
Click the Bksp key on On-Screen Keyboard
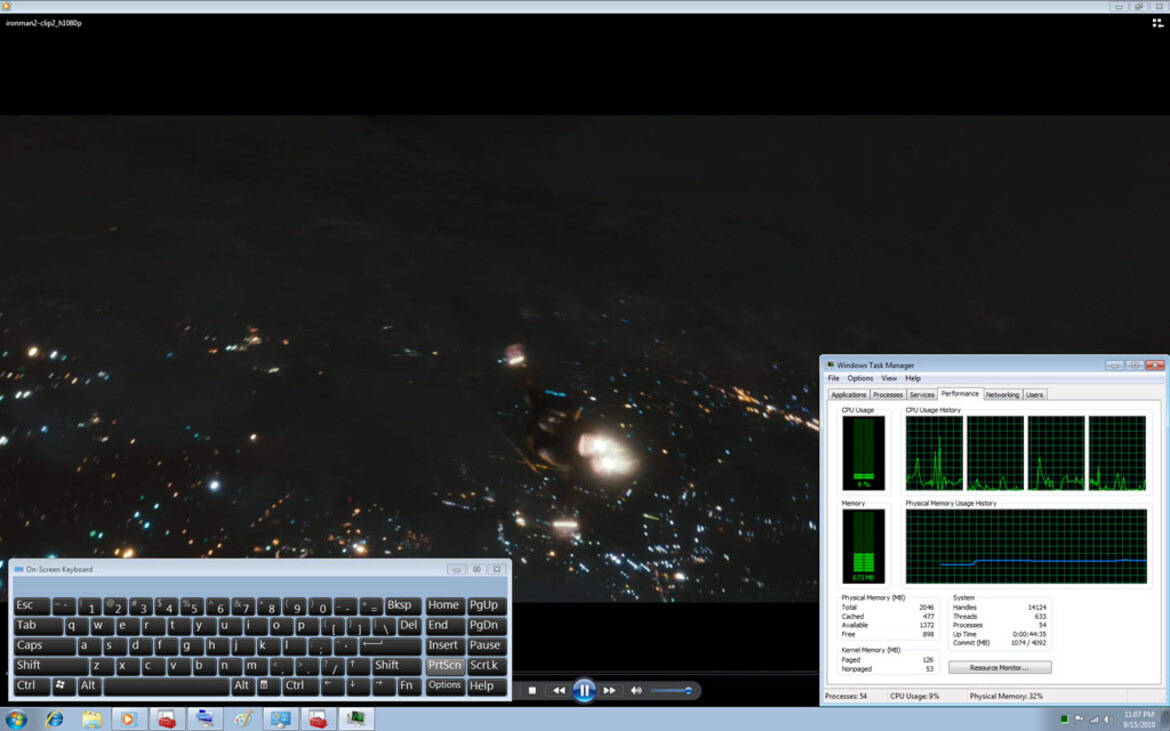tap(401, 606)
